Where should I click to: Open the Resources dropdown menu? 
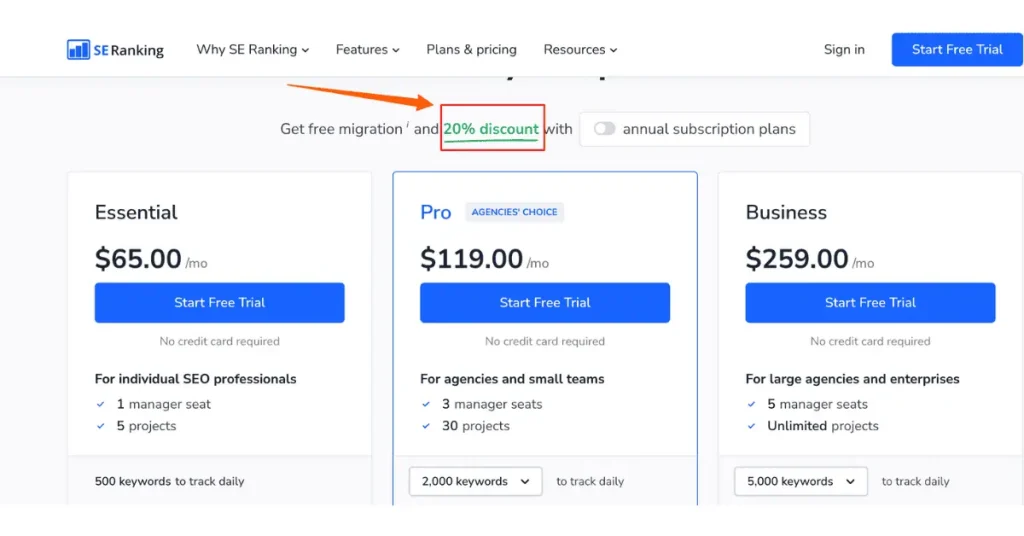pos(580,50)
